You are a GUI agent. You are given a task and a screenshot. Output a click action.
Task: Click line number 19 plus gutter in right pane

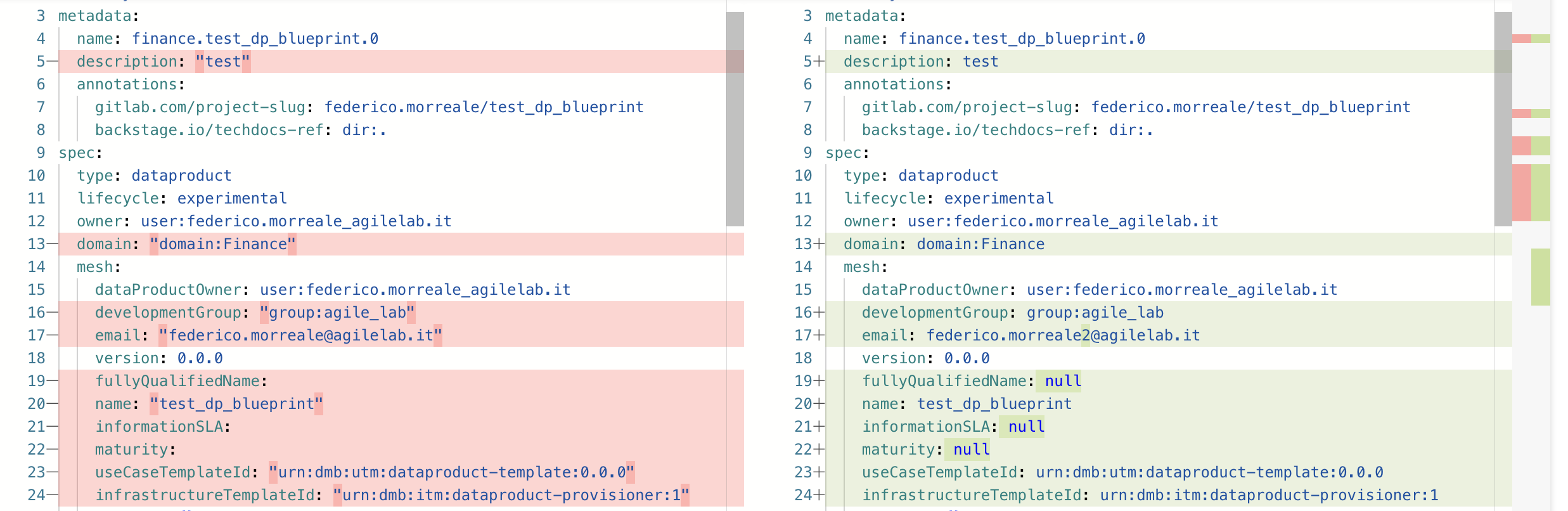(809, 381)
